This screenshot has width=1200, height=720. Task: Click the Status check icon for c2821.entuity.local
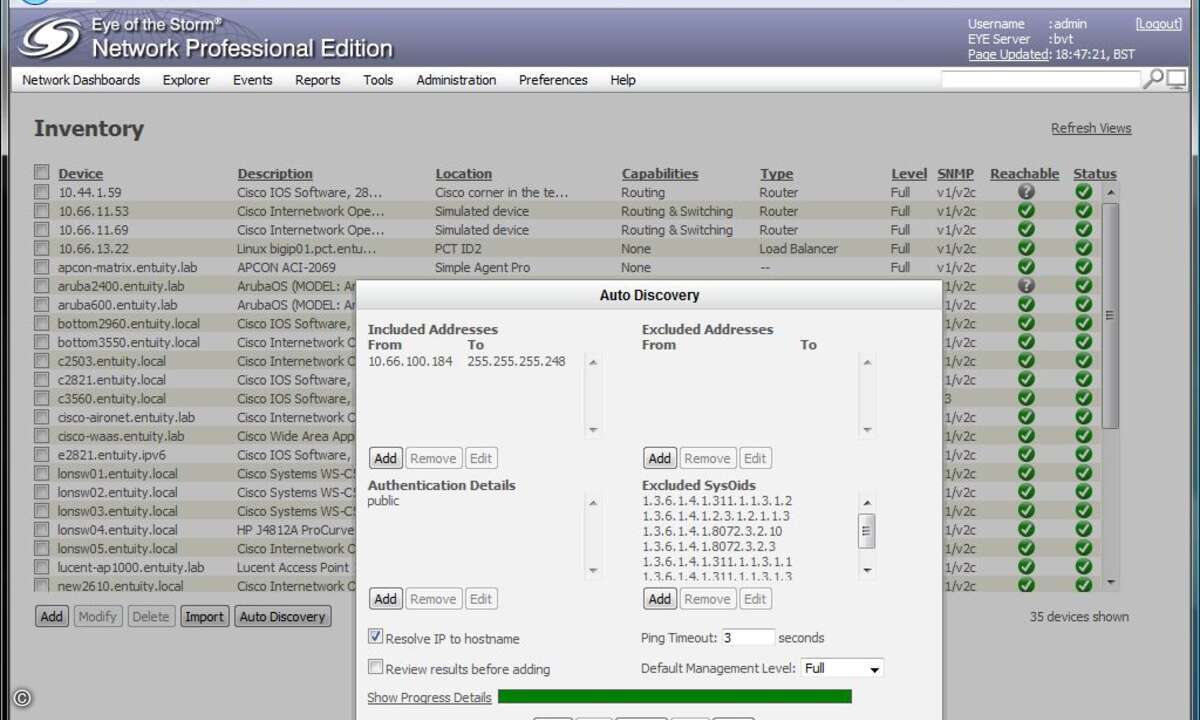click(1083, 380)
